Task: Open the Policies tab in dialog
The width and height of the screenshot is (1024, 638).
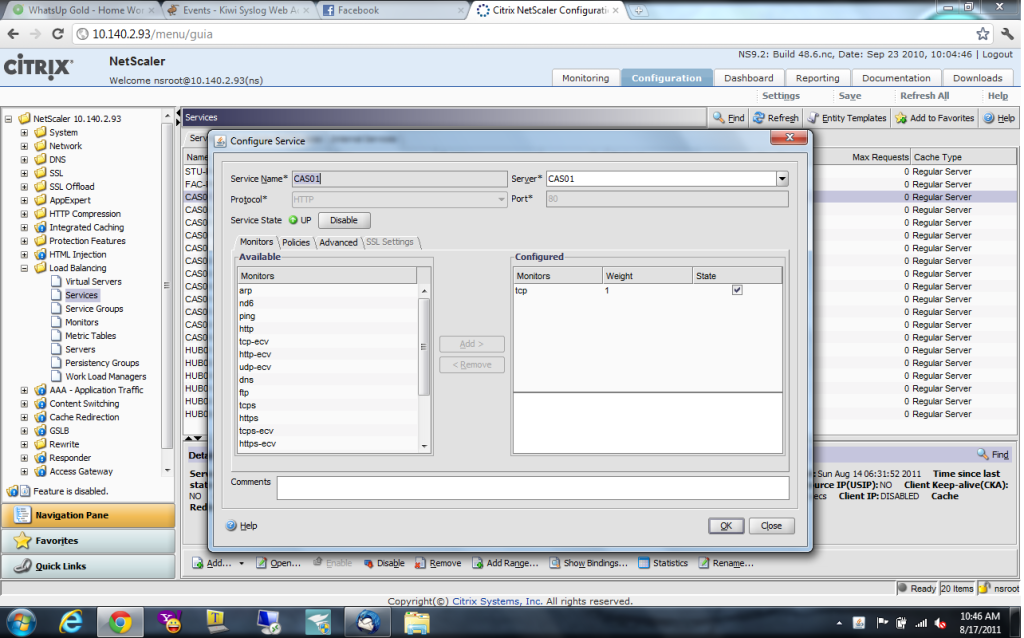Action: [296, 242]
